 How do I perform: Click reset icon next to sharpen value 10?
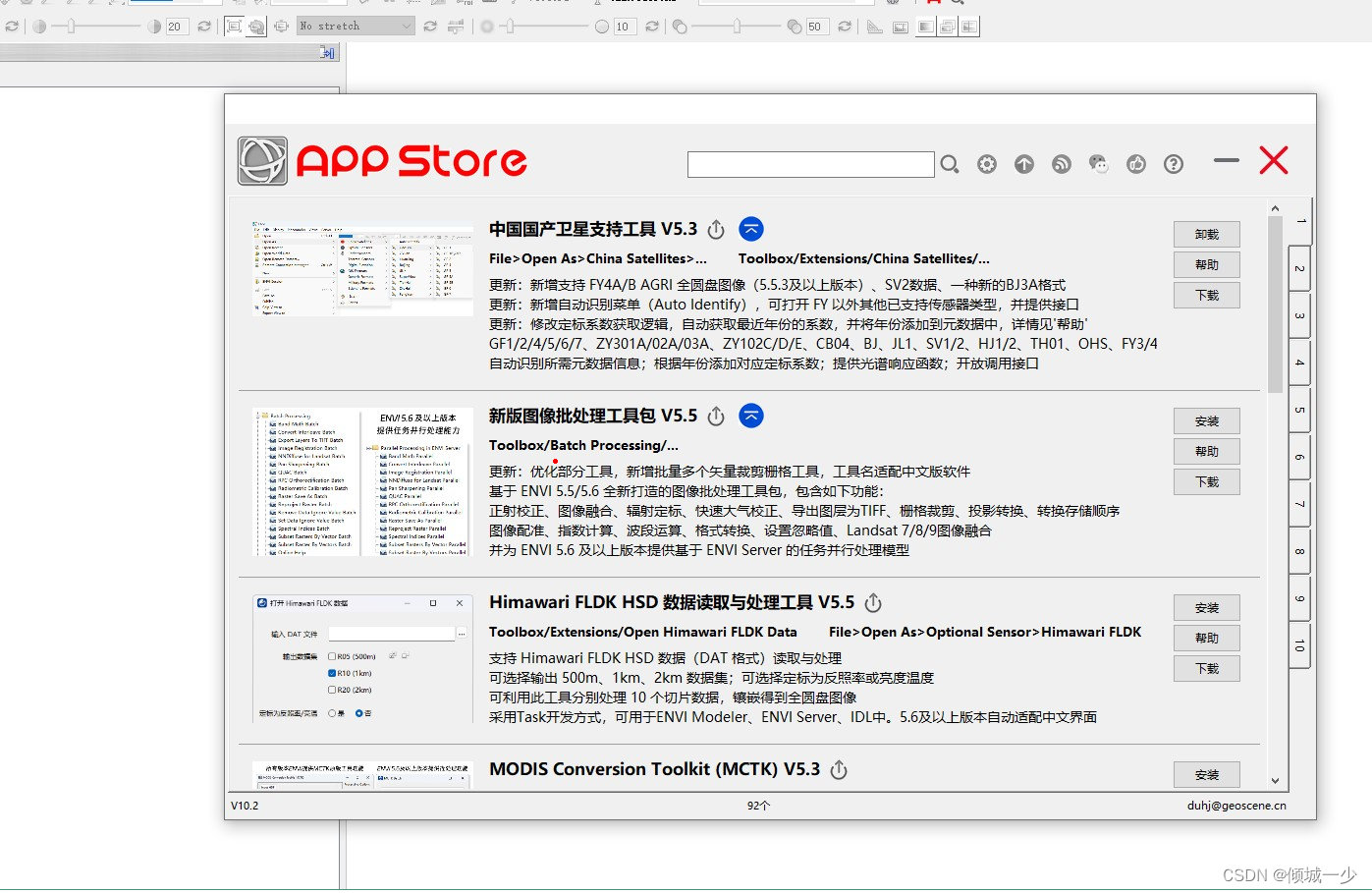click(x=651, y=27)
